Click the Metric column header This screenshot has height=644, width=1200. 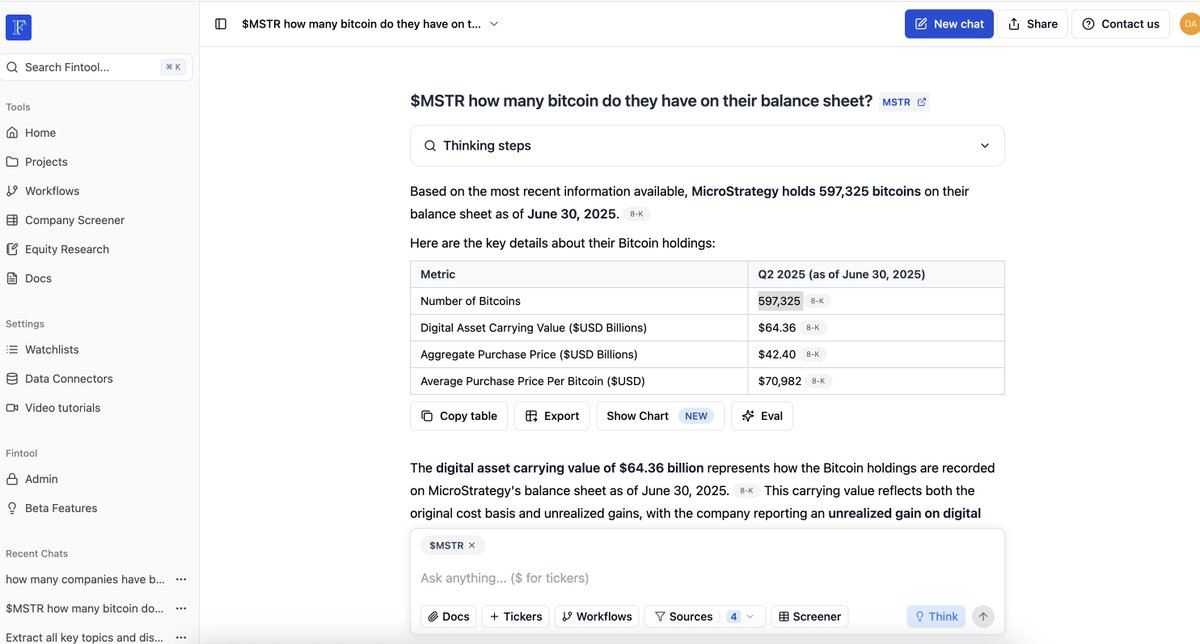point(438,274)
